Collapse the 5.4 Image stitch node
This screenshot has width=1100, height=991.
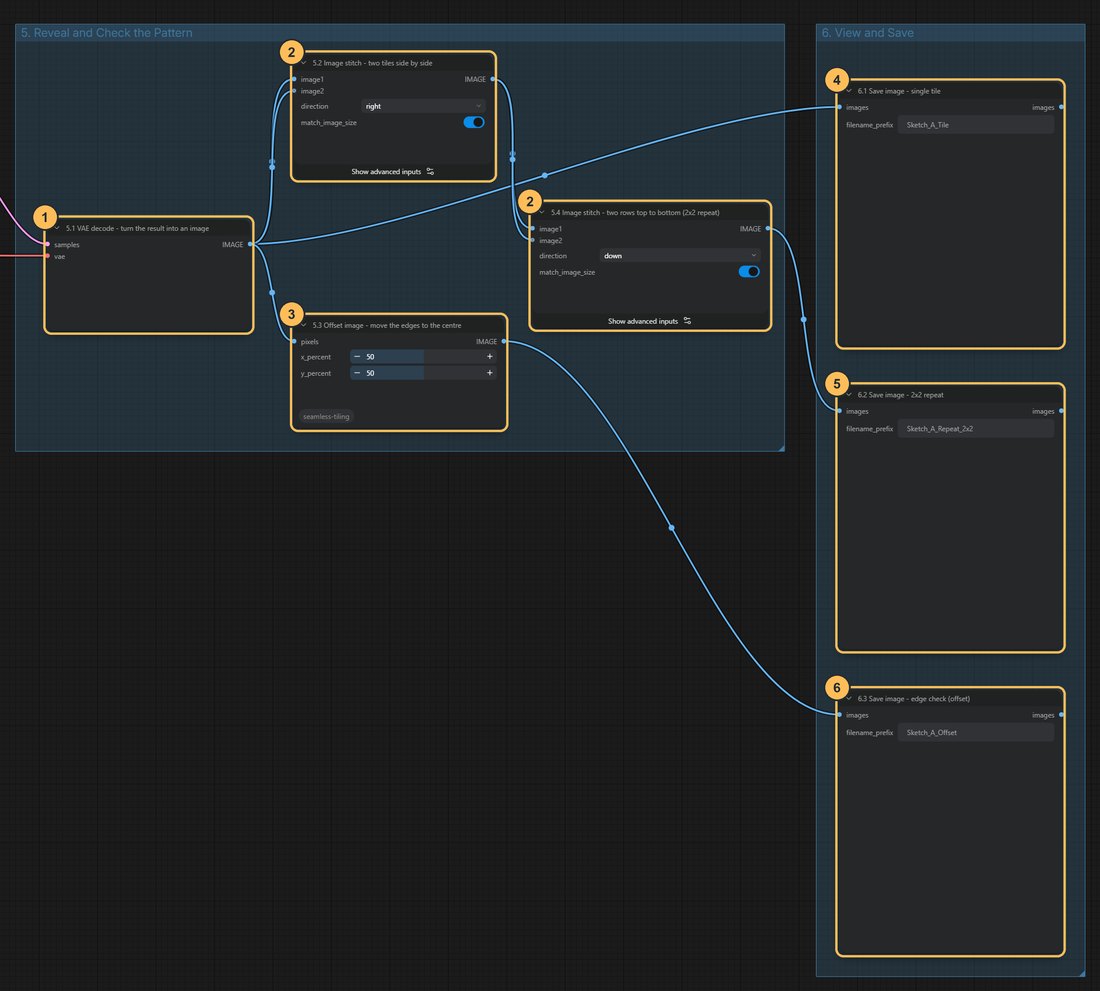pos(542,212)
